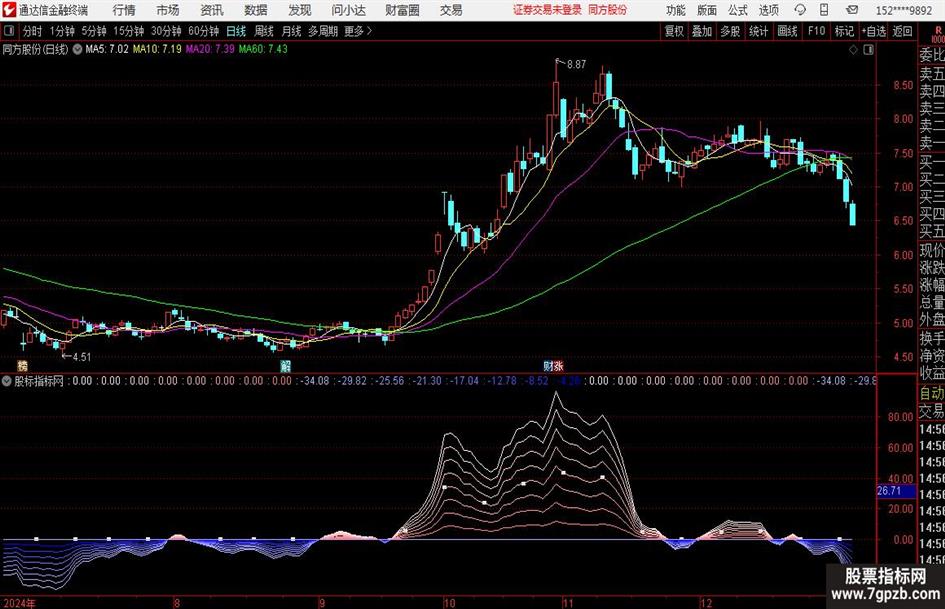The image size is (945, 609).
Task: Toggle the side panel icon above price axis
Action: [x=868, y=50]
